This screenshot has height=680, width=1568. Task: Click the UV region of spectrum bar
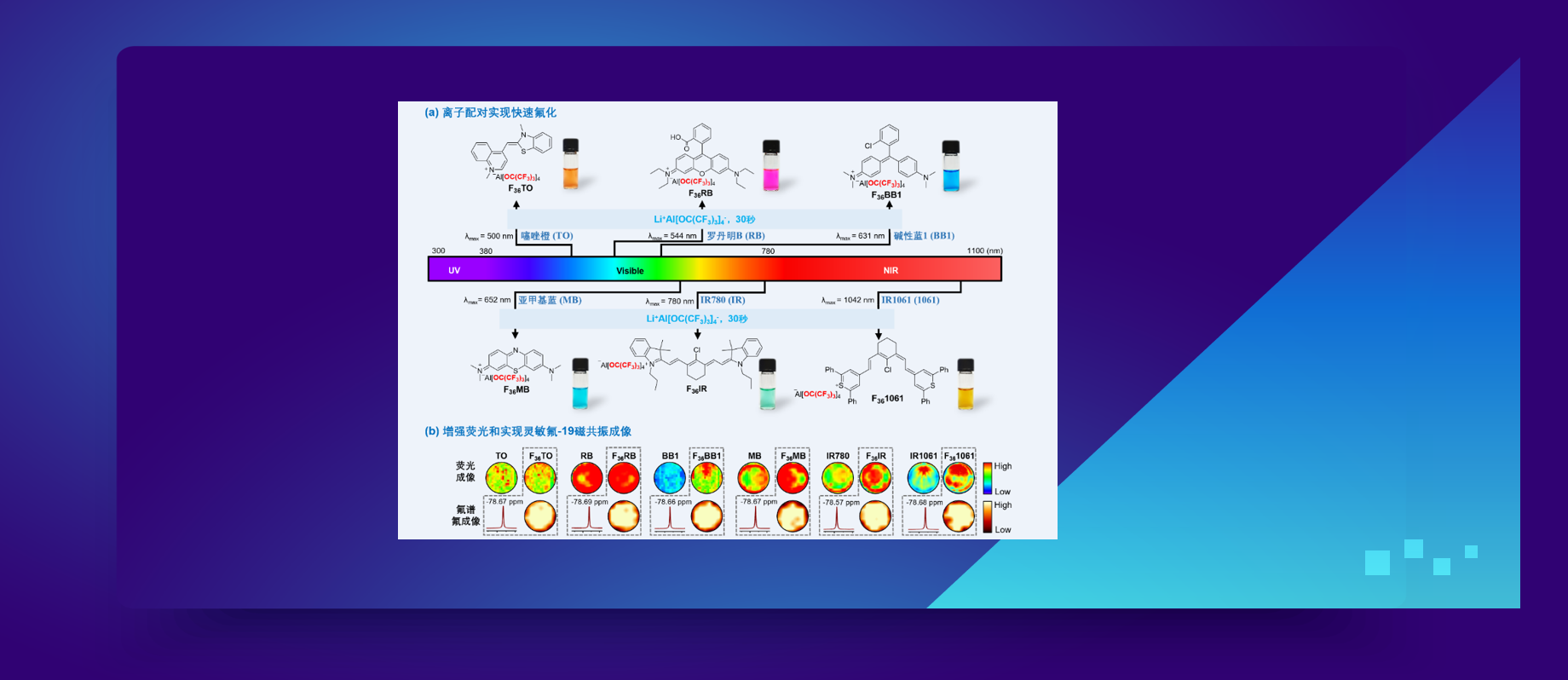coord(454,270)
